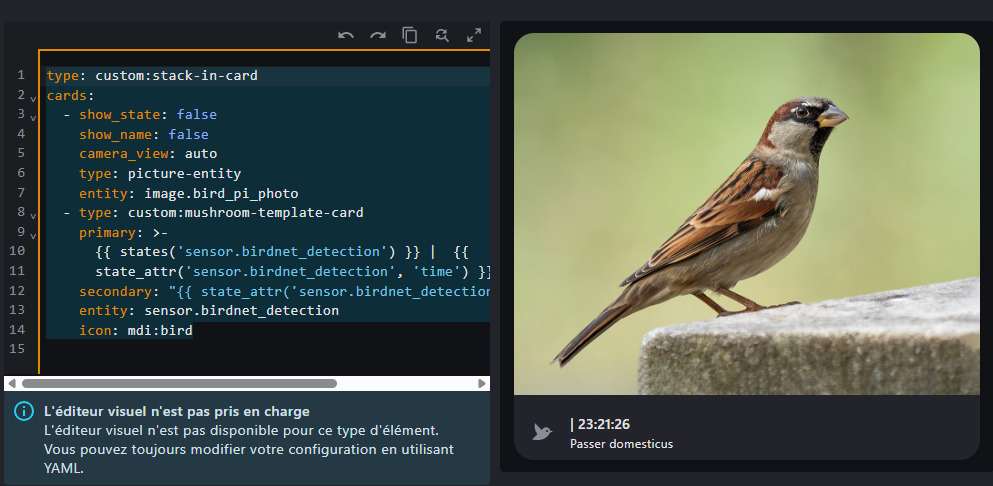This screenshot has width=993, height=486.
Task: Fold the first card item on line 3
Action: pyautogui.click(x=33, y=116)
